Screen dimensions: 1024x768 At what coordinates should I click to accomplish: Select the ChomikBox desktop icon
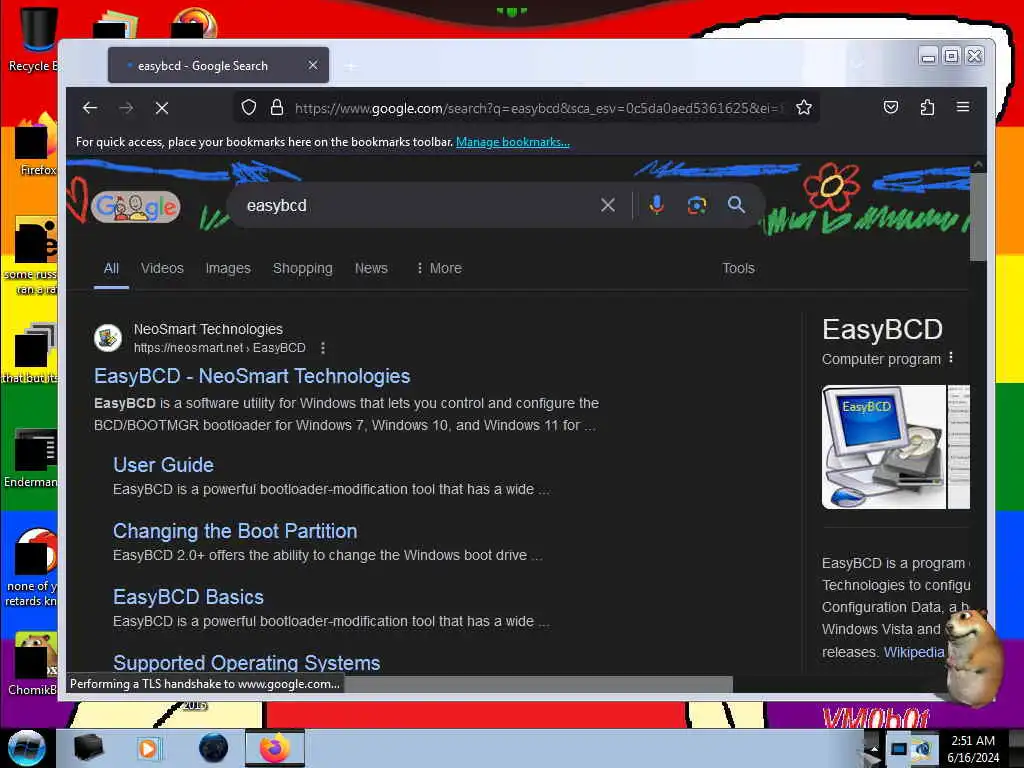pyautogui.click(x=31, y=664)
